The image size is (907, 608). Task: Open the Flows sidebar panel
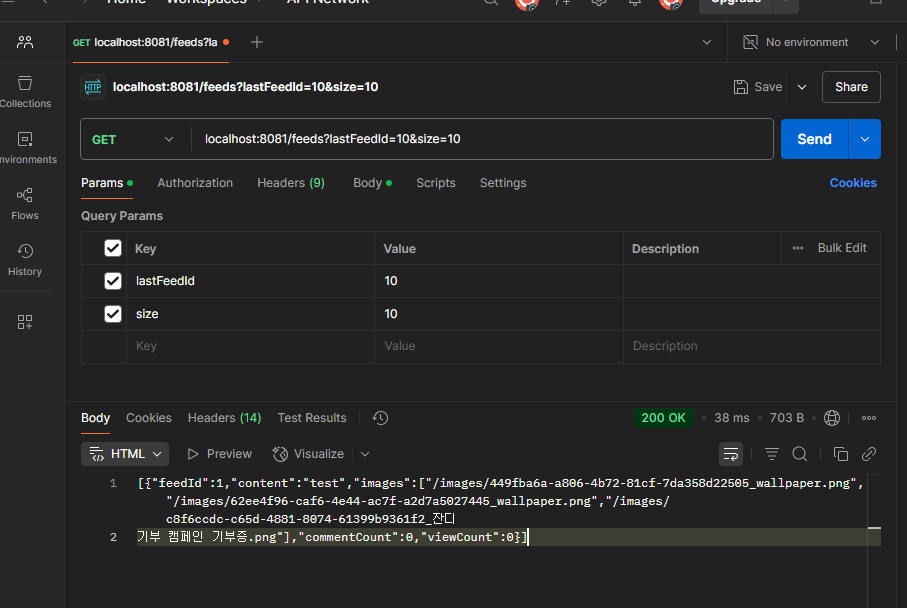pos(25,204)
